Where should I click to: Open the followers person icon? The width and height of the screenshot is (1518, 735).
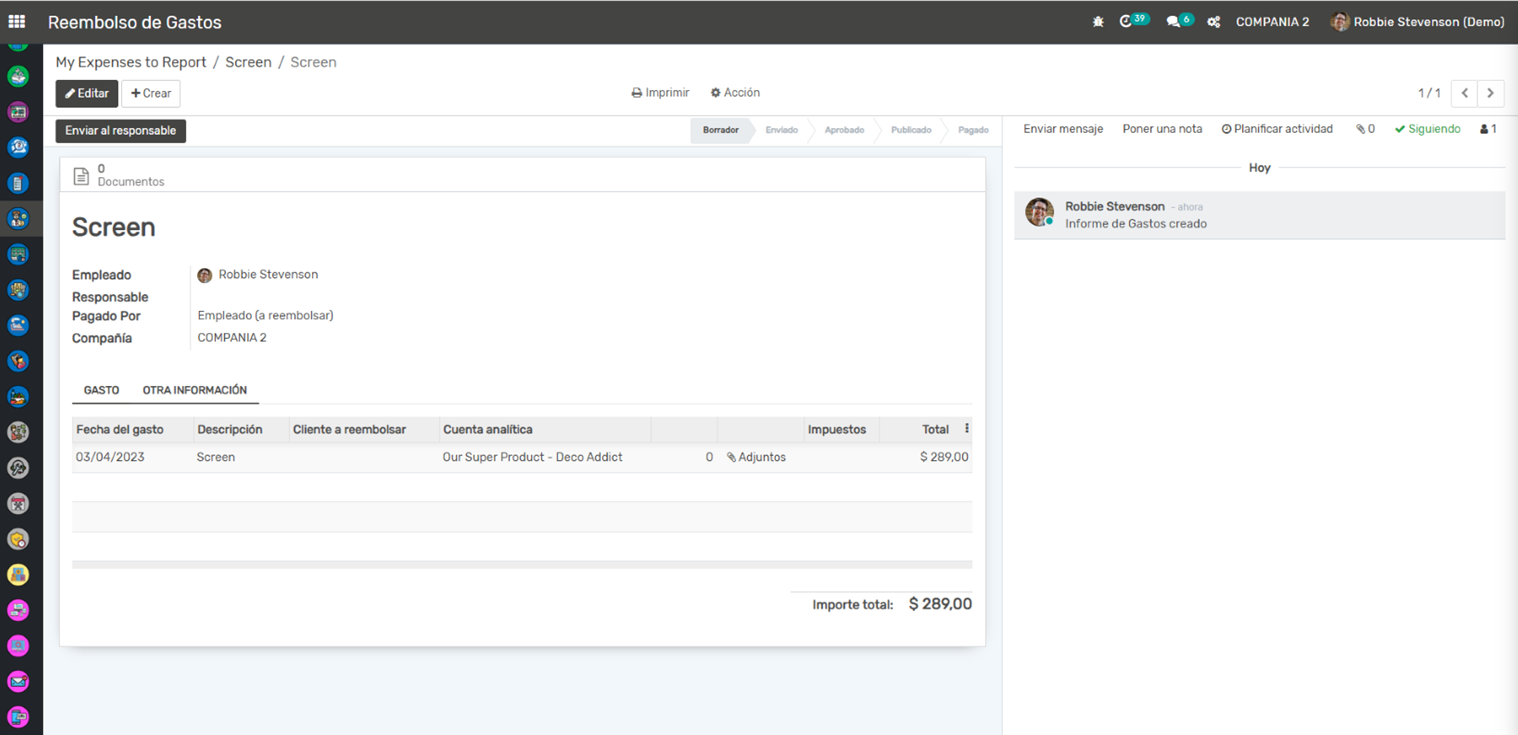[1488, 129]
